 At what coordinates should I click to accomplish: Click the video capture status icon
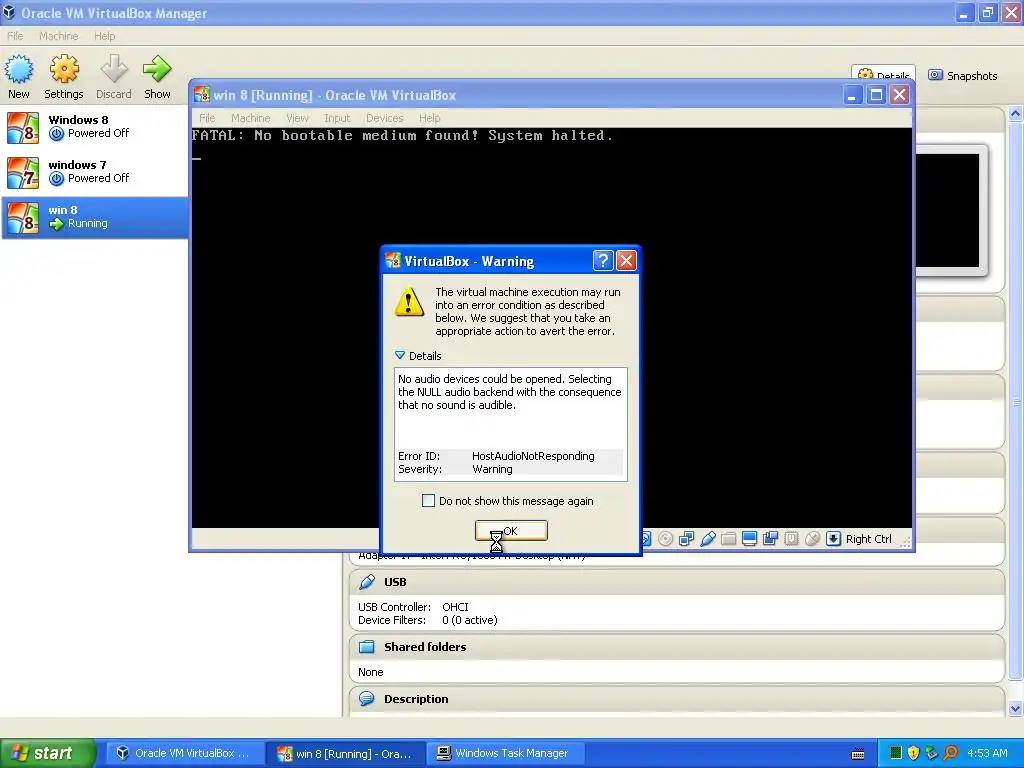pyautogui.click(x=771, y=539)
